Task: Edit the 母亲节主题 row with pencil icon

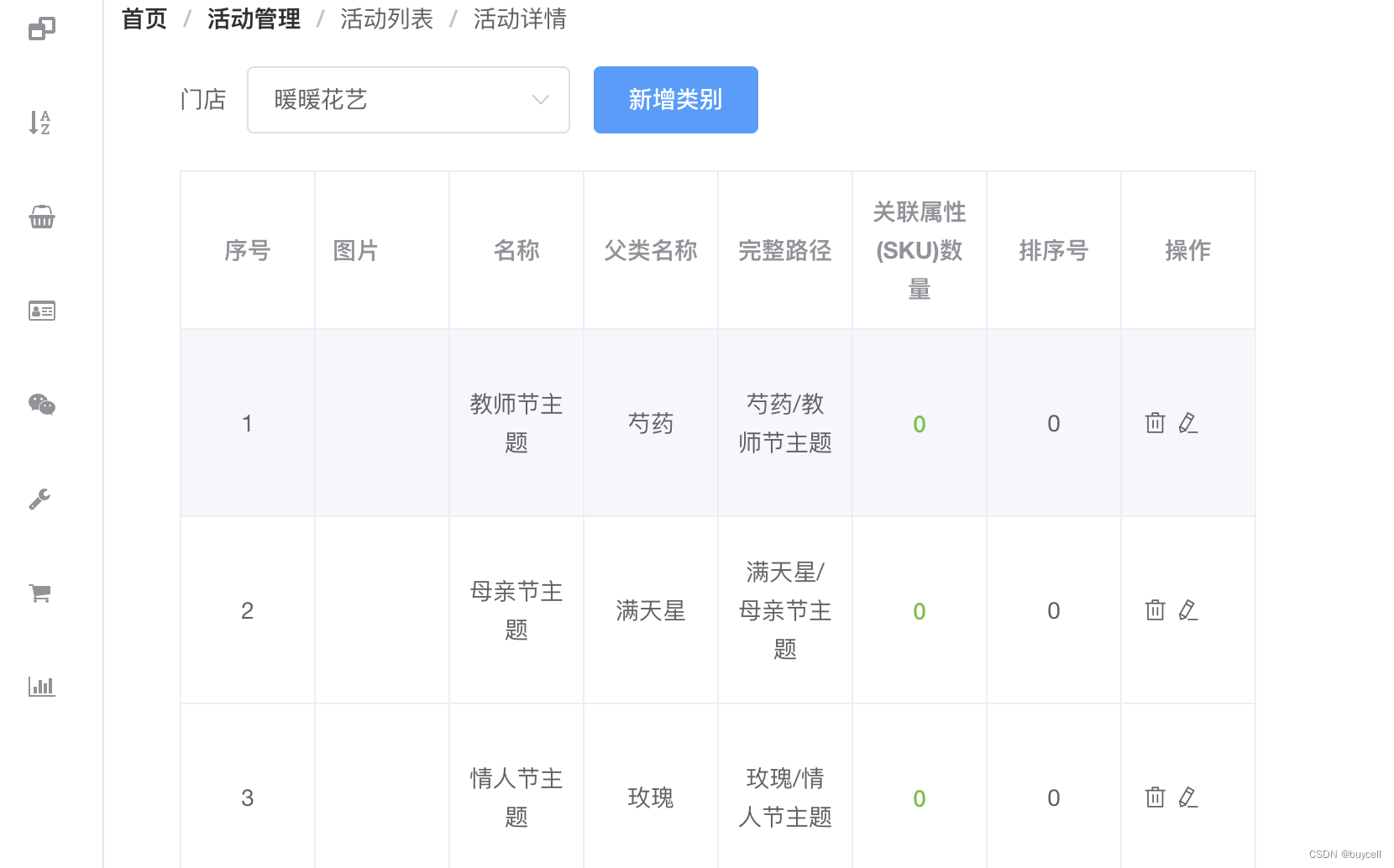Action: 1188,610
